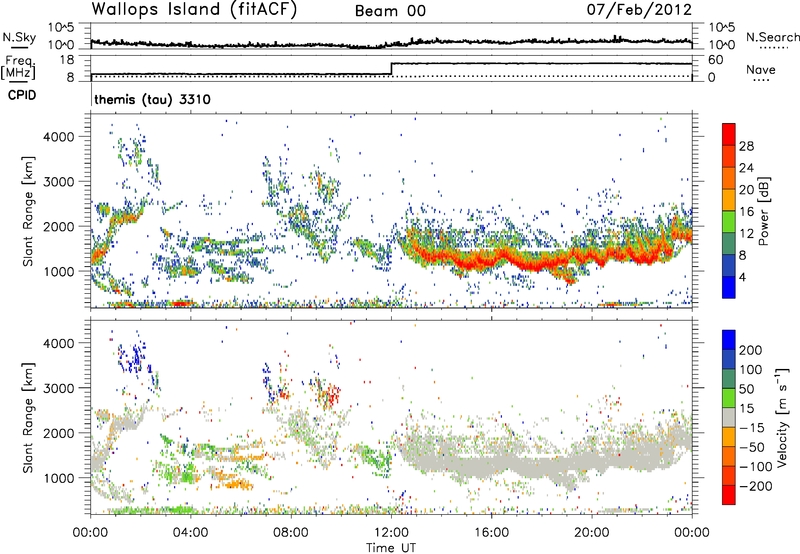Click the power scale value '16'

(746, 212)
